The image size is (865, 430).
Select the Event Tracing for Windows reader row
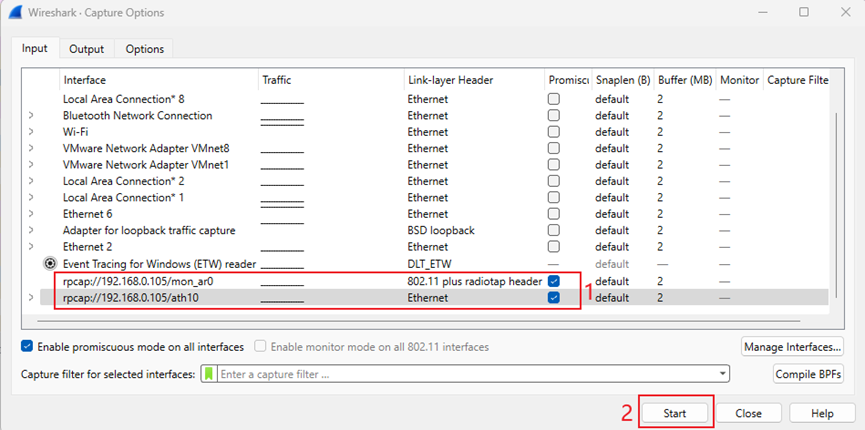point(425,264)
